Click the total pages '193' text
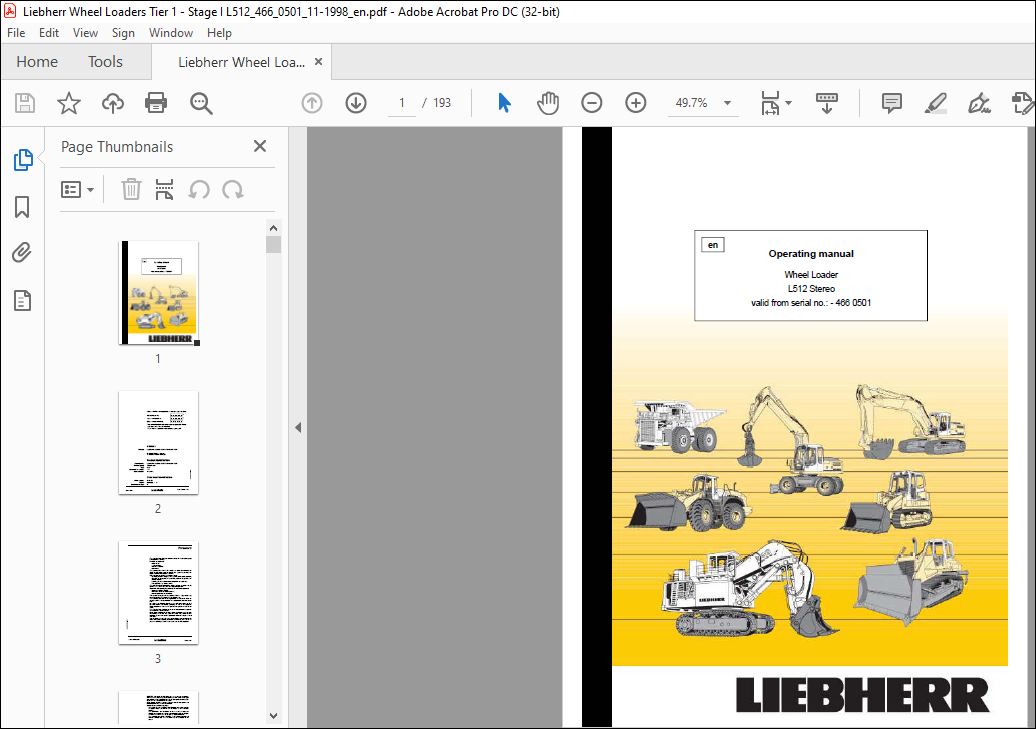 pyautogui.click(x=442, y=103)
